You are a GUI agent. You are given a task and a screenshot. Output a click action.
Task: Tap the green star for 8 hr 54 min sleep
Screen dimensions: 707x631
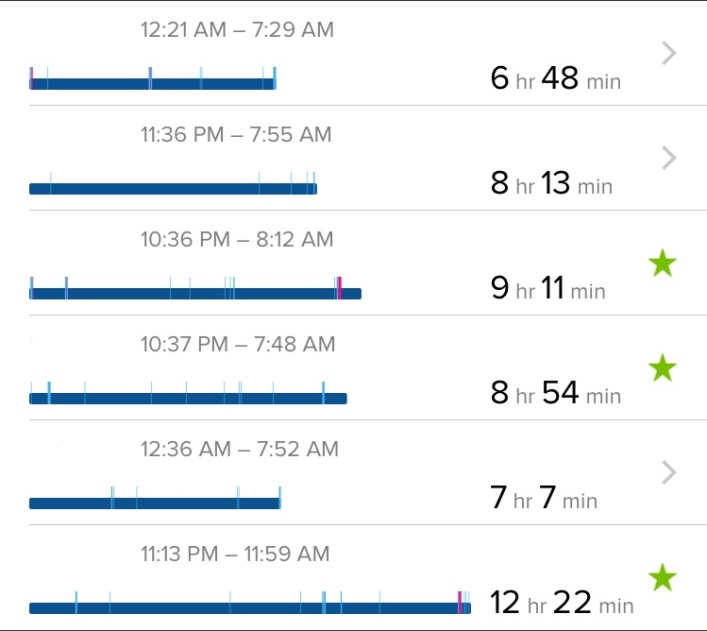click(x=663, y=367)
